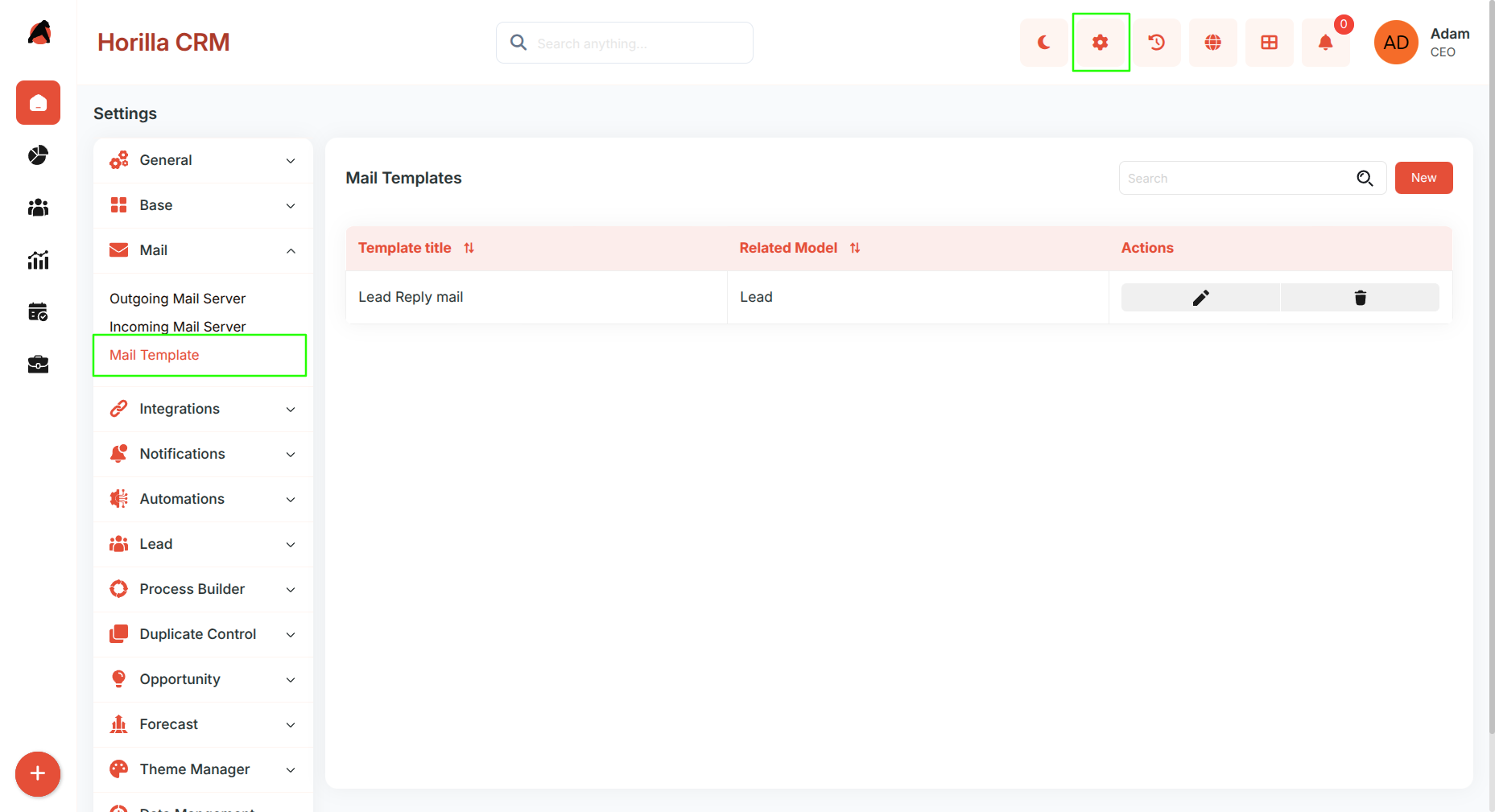
Task: Collapse the Mail settings section
Action: [203, 250]
